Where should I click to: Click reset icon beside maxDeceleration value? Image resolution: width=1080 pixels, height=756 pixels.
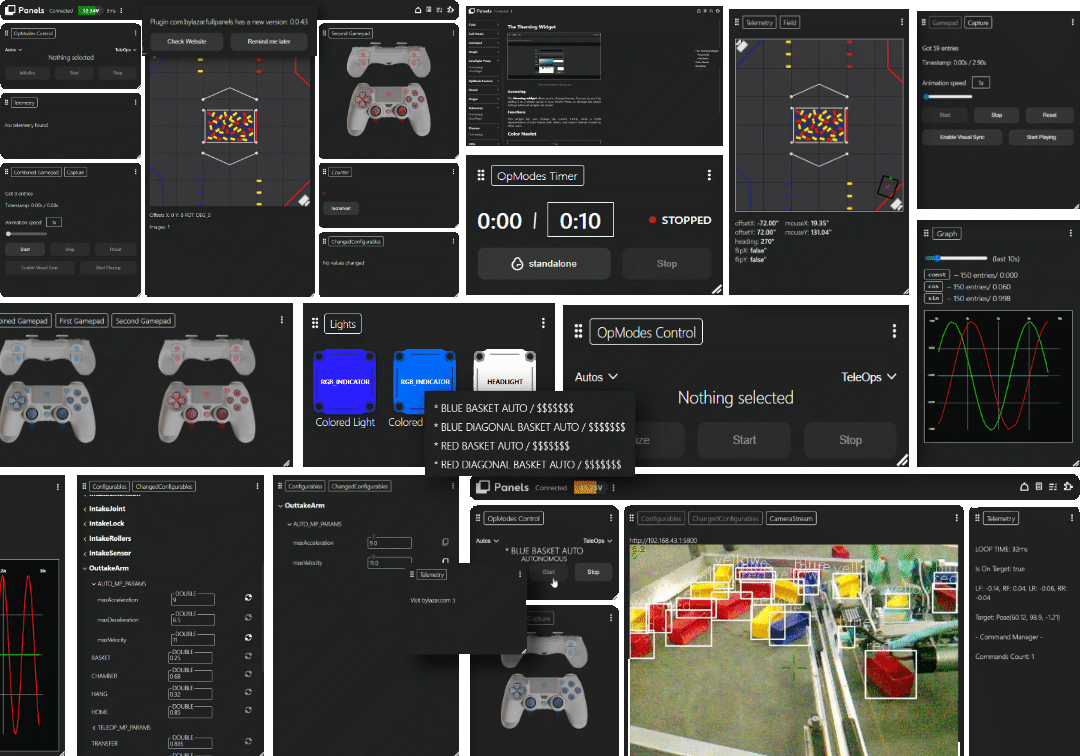[247, 618]
